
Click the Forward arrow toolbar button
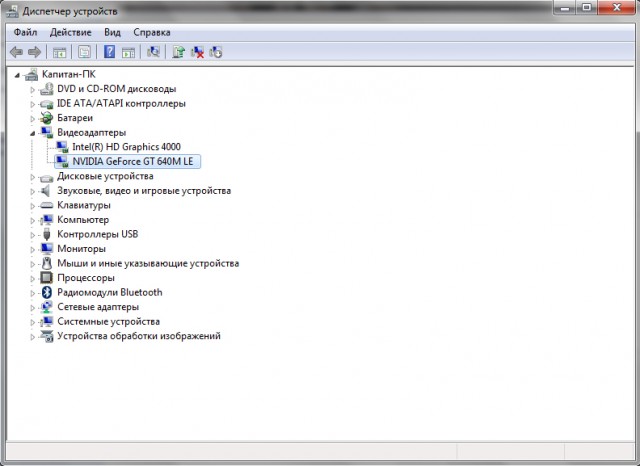coord(34,52)
